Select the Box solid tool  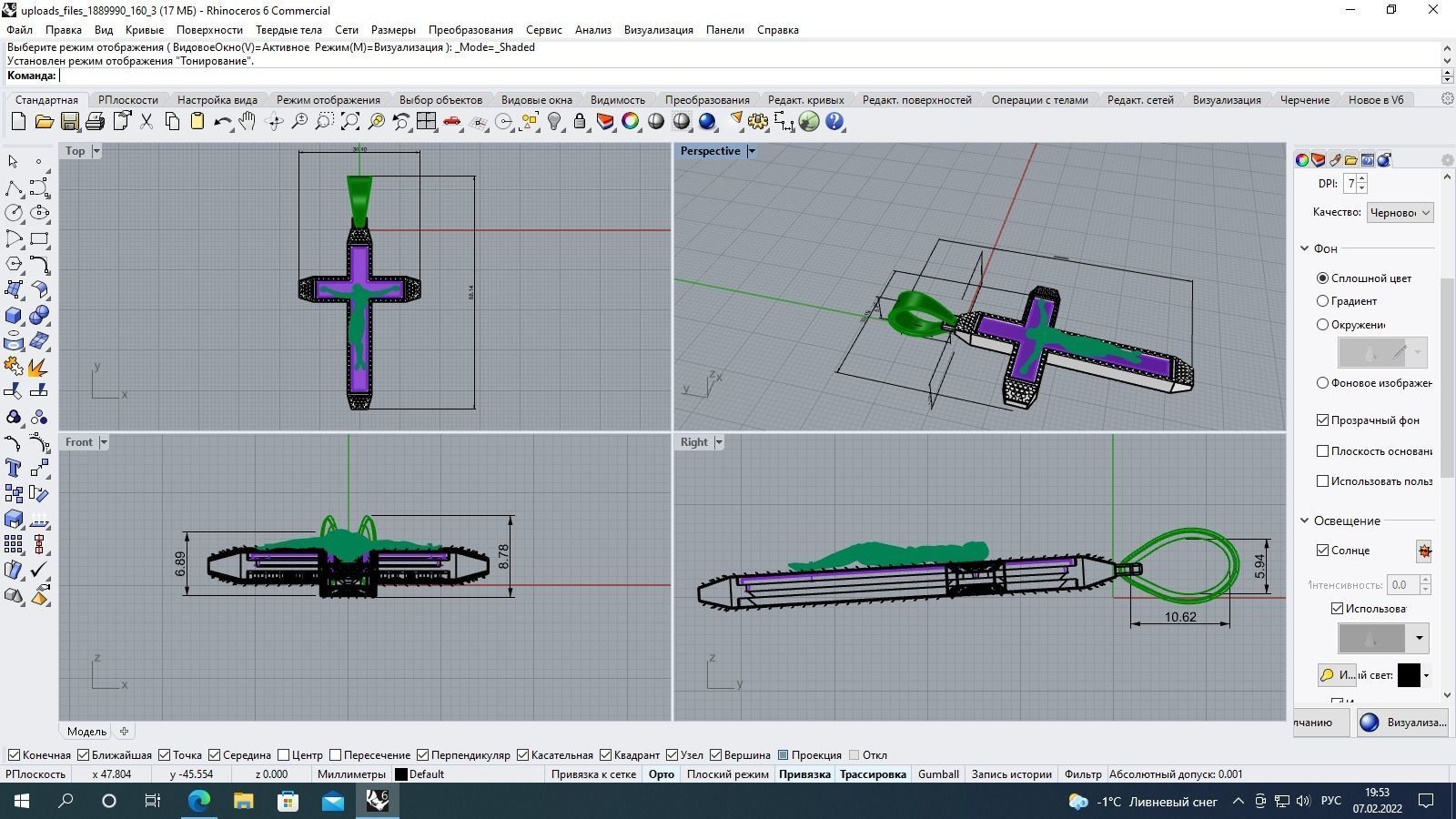(14, 315)
